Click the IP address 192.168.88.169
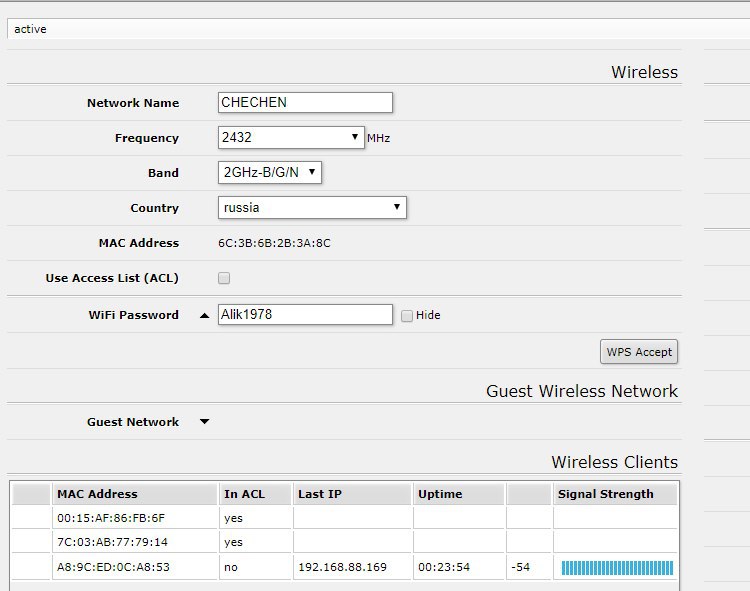Image resolution: width=750 pixels, height=591 pixels. click(x=342, y=567)
